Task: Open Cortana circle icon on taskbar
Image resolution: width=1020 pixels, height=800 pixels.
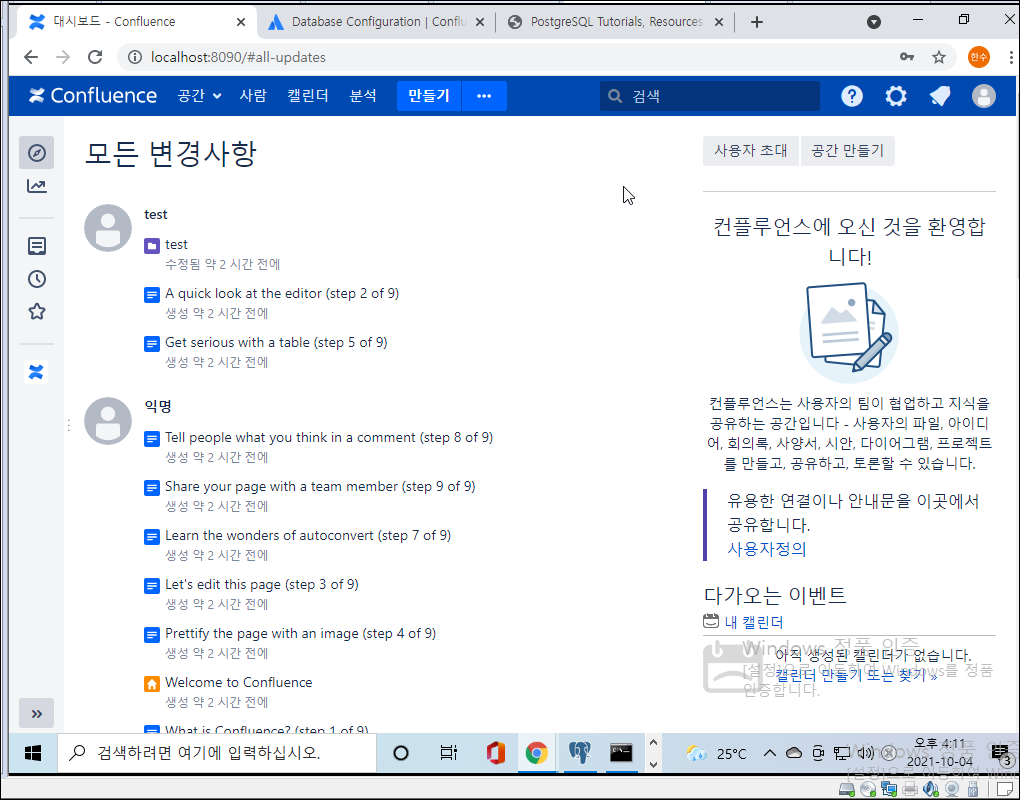Action: [401, 753]
